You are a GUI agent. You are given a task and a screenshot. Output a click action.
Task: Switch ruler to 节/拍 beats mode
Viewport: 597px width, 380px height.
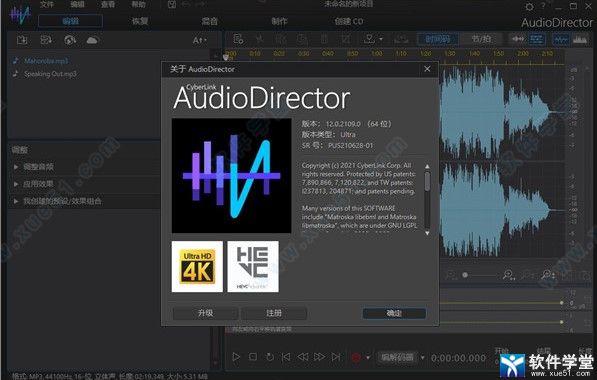click(x=481, y=39)
